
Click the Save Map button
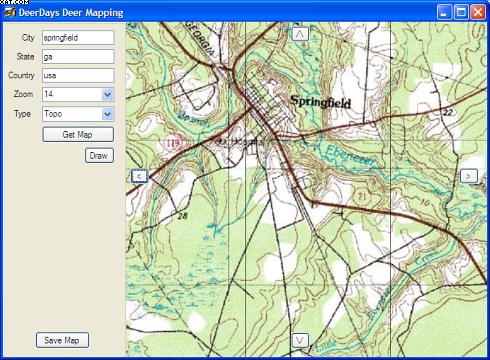62,340
